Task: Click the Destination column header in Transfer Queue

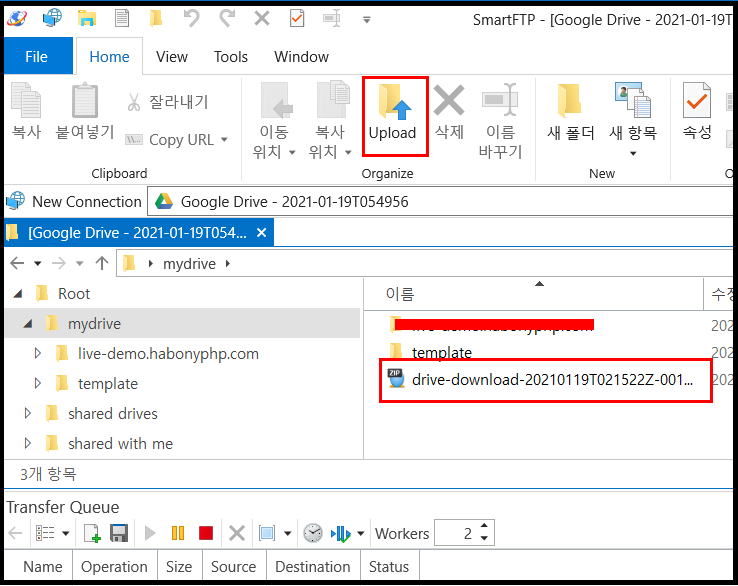Action: pyautogui.click(x=313, y=567)
